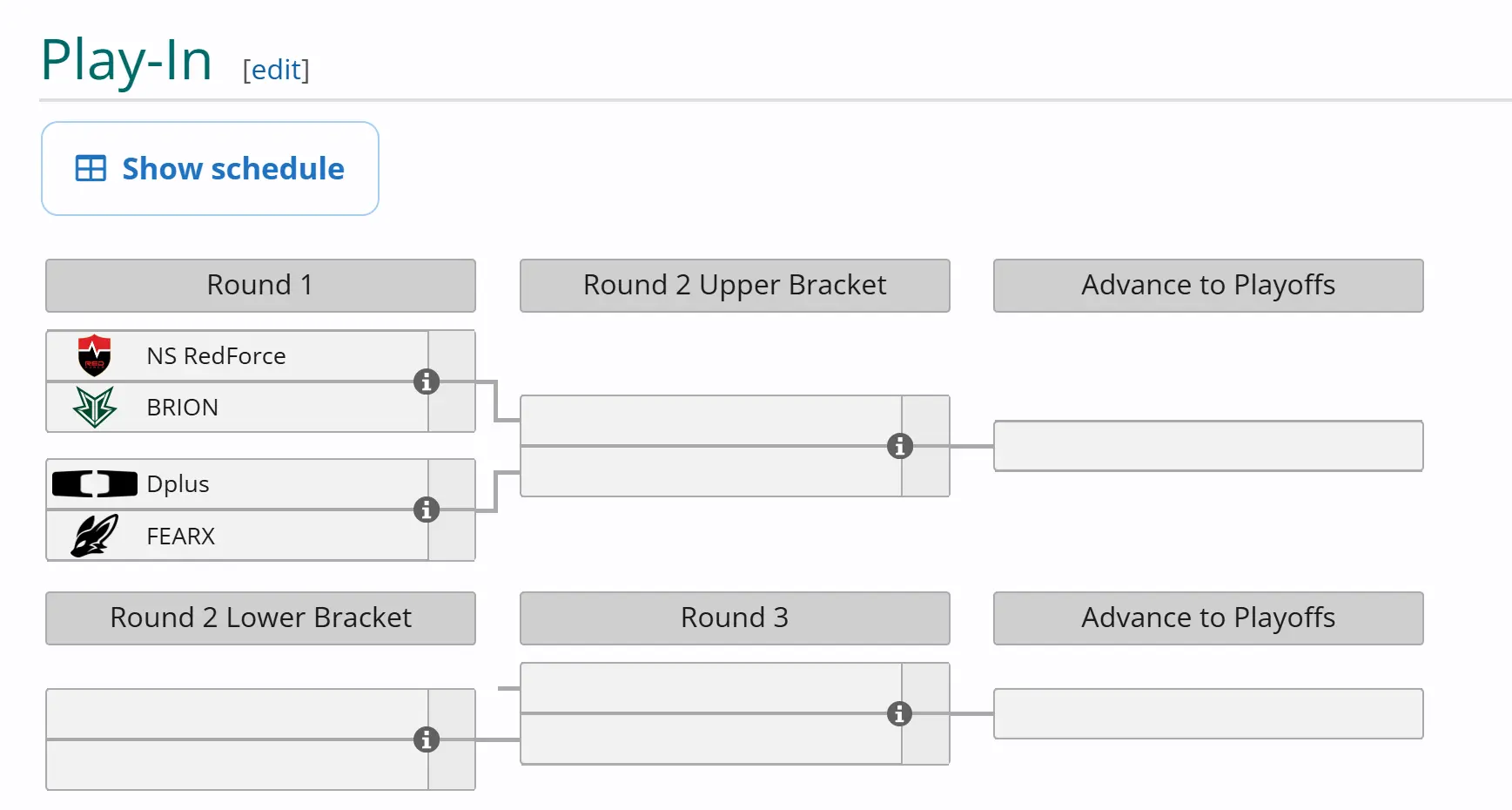Open Round 2 Upper Bracket match info icon
The height and width of the screenshot is (810, 1512).
point(899,446)
